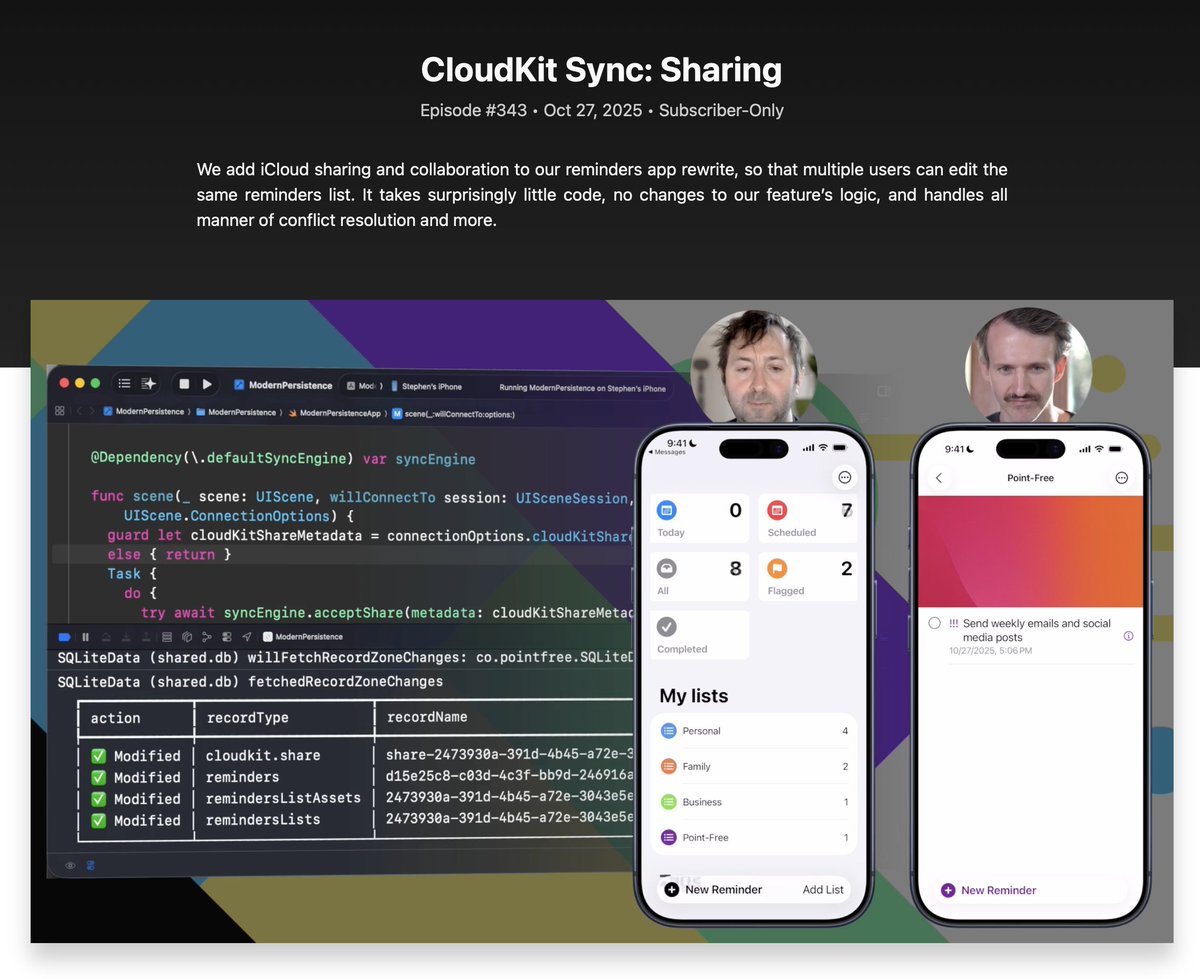Image resolution: width=1200 pixels, height=979 pixels.
Task: Click the eye icon at console bottom
Action: click(x=70, y=865)
